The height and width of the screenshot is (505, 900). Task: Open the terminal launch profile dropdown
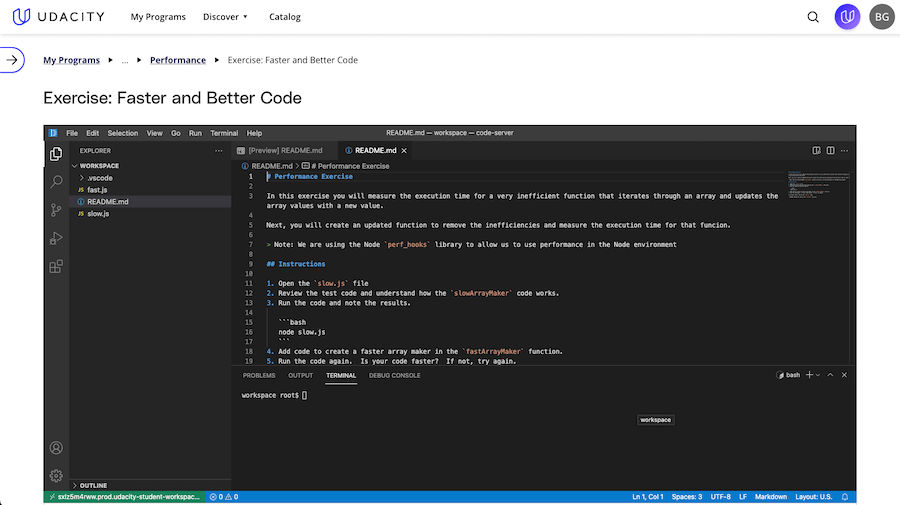[818, 375]
